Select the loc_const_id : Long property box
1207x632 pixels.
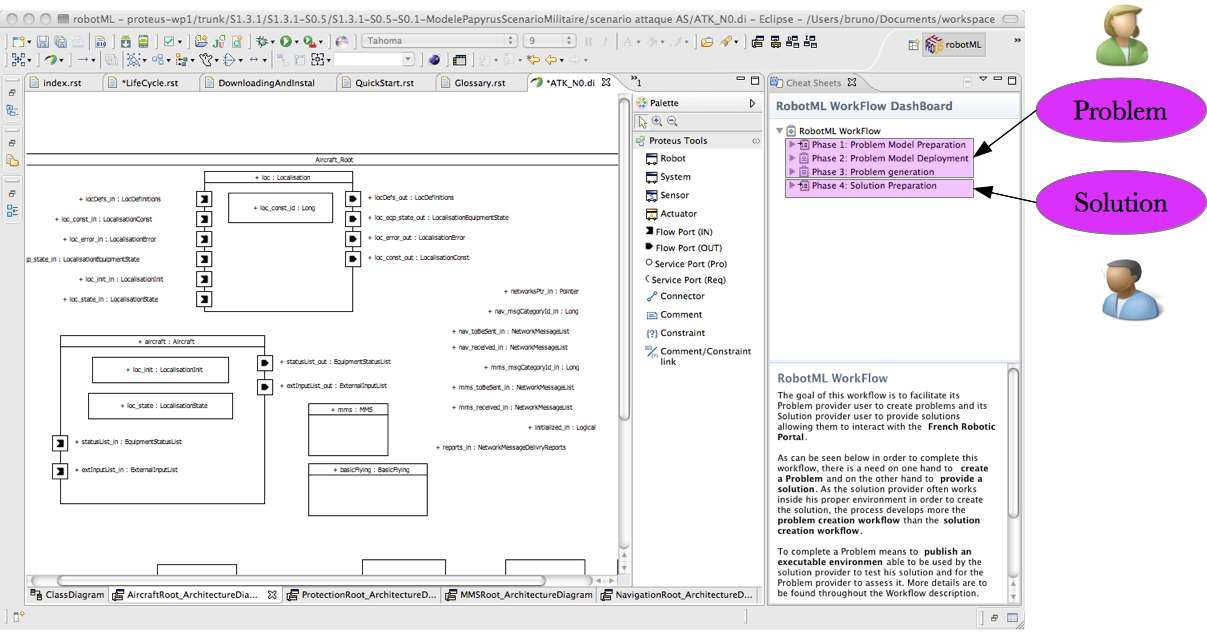coord(280,208)
